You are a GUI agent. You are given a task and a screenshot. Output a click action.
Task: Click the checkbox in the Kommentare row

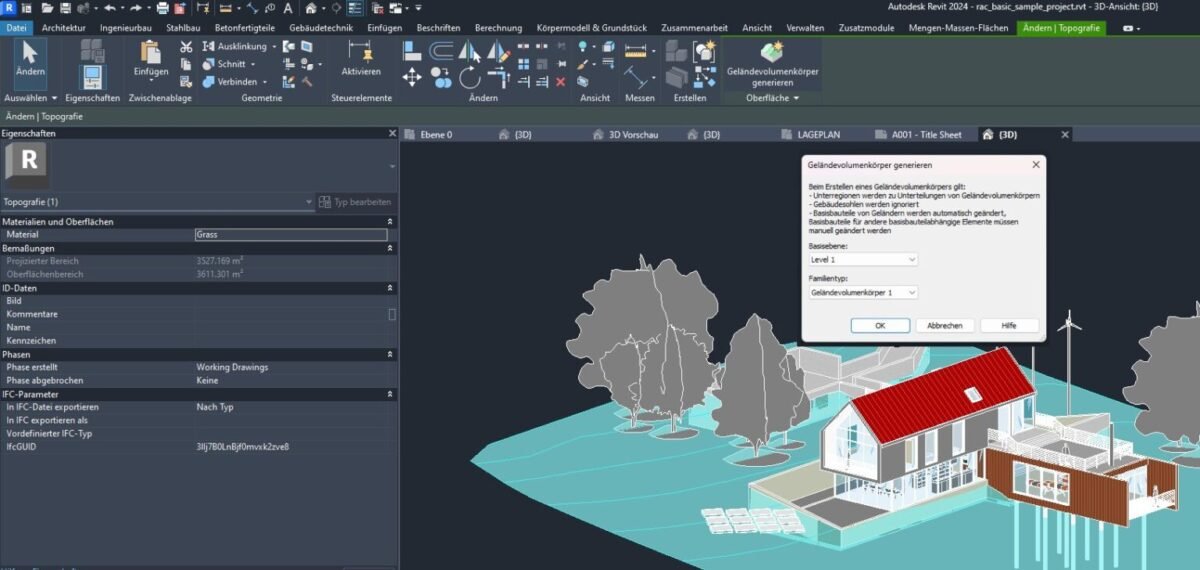[392, 314]
